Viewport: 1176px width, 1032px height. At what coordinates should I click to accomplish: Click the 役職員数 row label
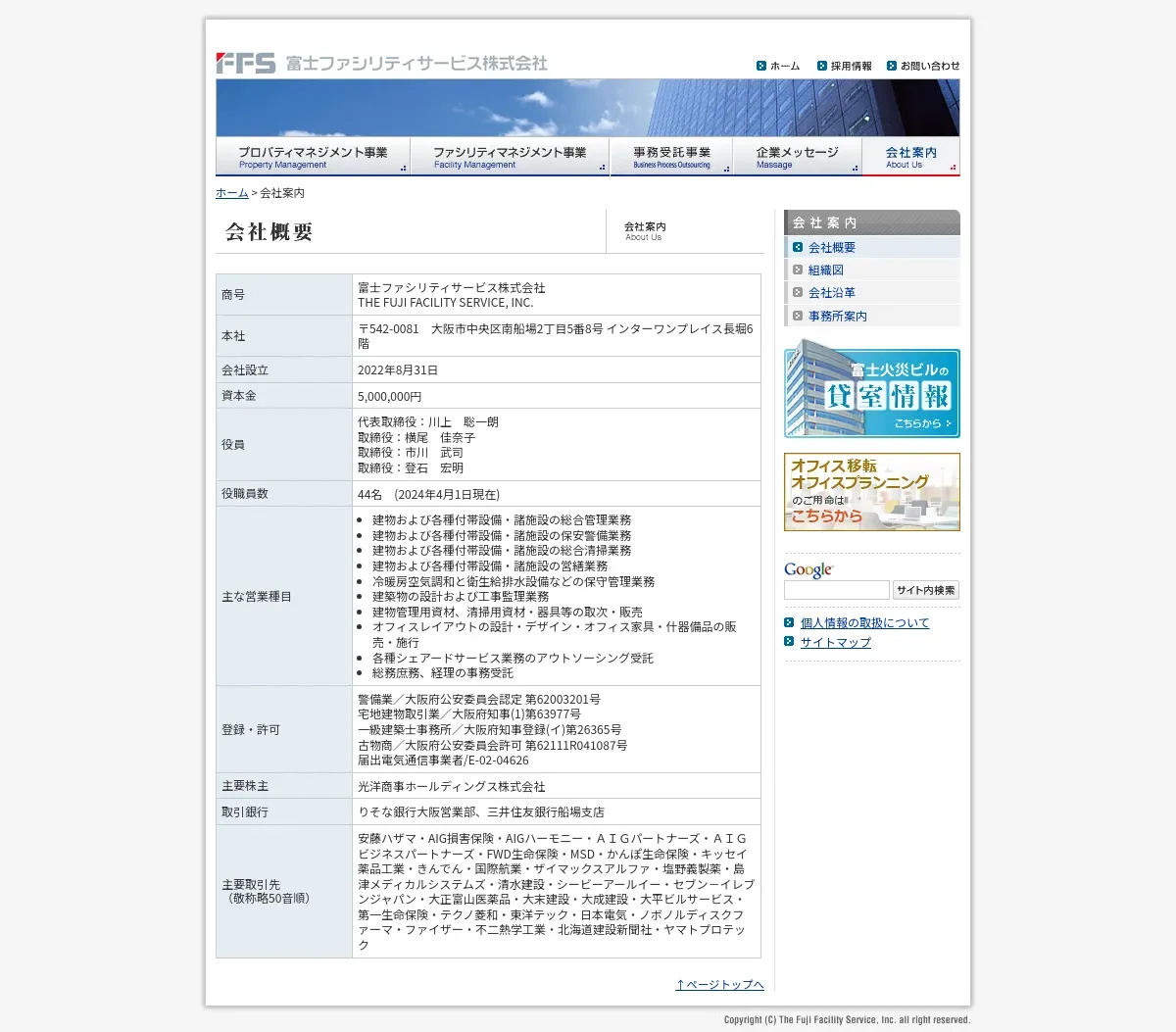(x=245, y=494)
